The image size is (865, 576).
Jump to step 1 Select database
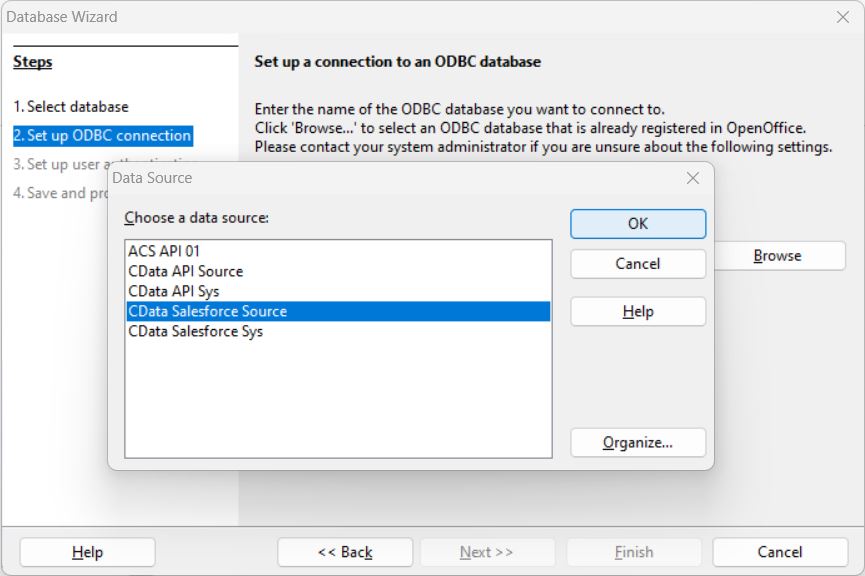tap(71, 107)
